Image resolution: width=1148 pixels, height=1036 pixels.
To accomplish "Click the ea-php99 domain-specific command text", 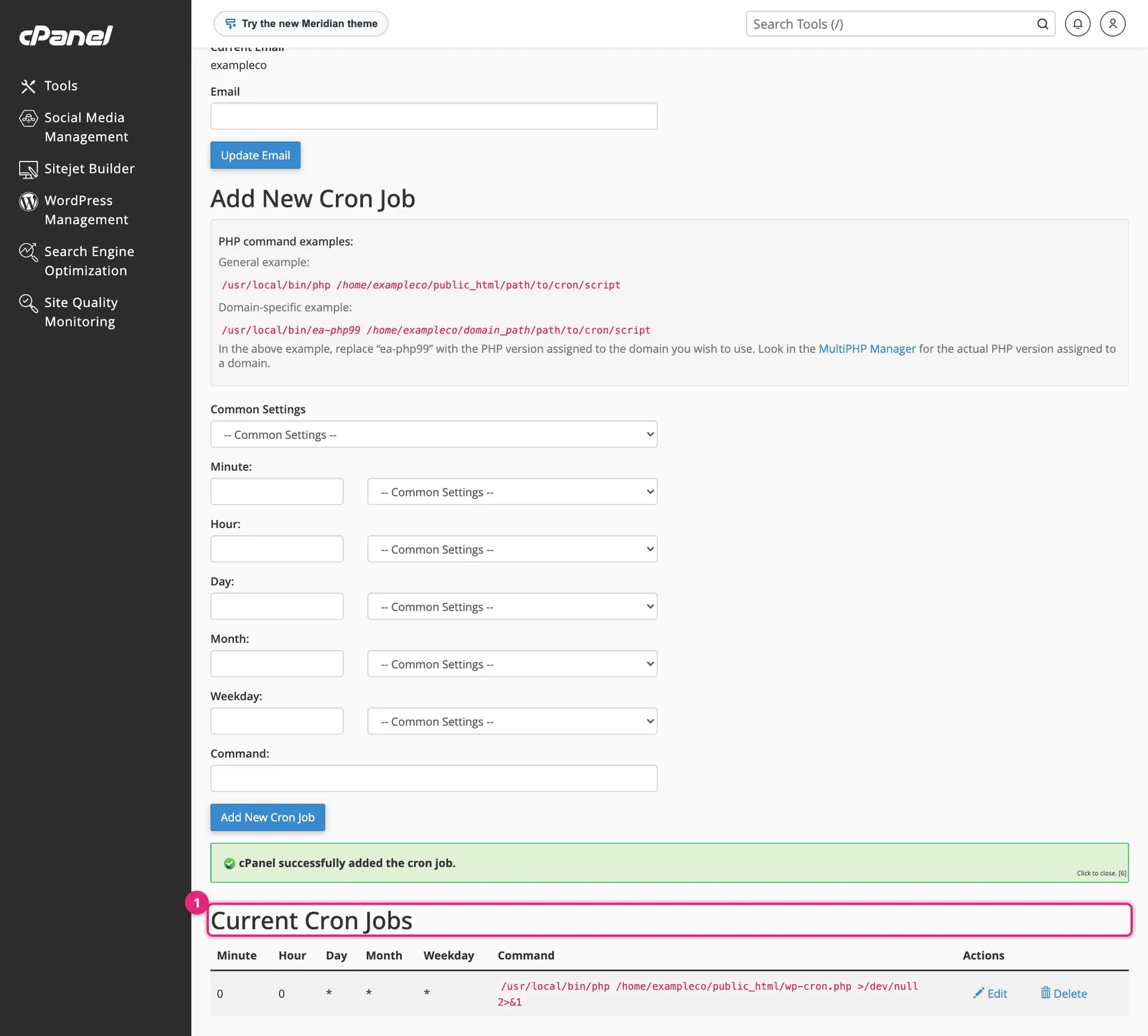I will point(436,330).
